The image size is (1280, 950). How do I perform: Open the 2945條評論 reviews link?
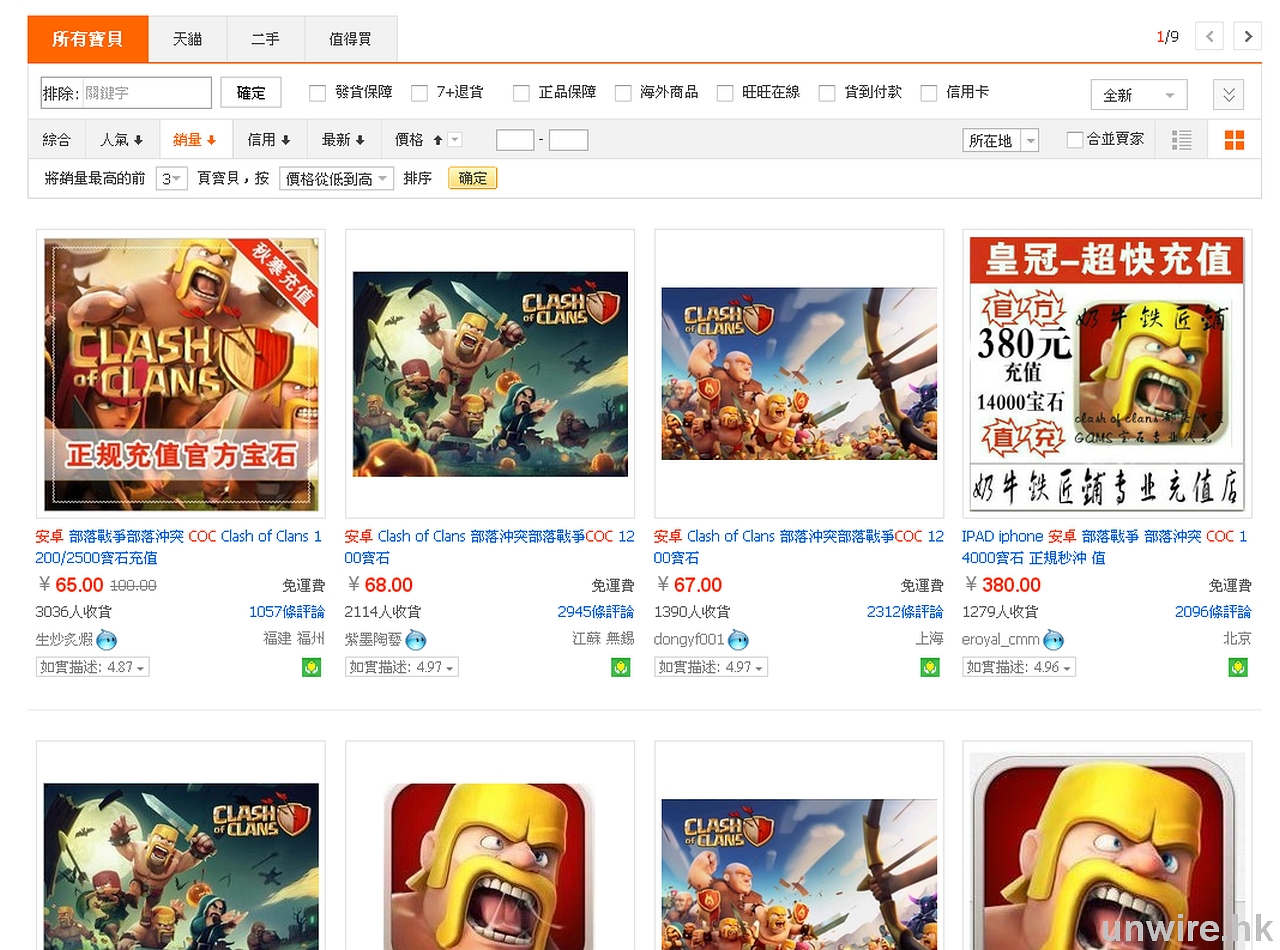[595, 611]
